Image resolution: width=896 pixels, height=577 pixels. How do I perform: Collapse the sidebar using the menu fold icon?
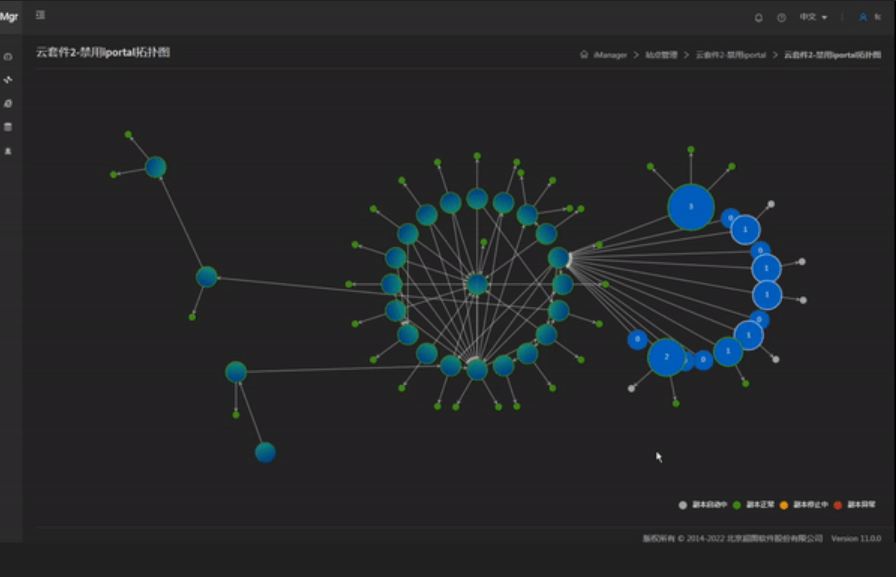coord(40,16)
